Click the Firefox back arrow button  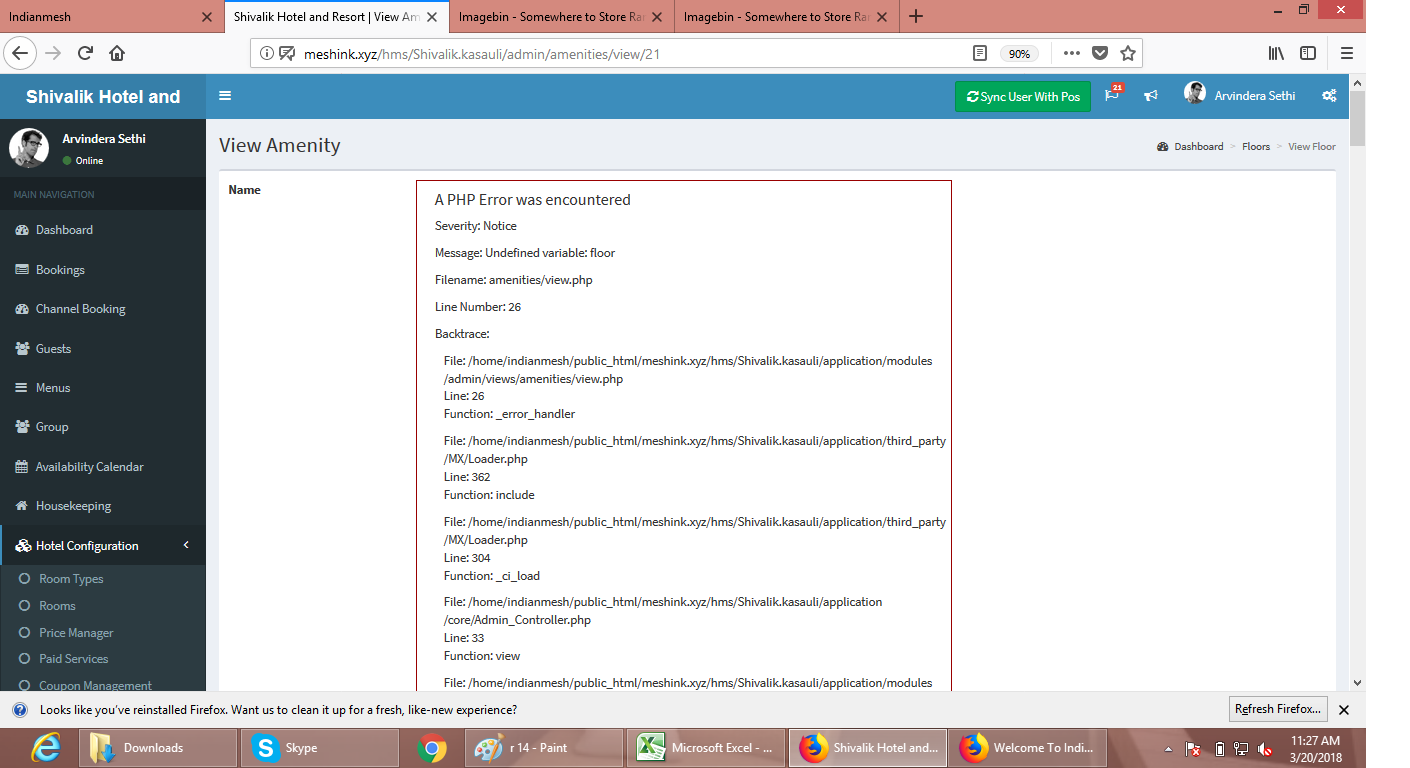coord(21,53)
